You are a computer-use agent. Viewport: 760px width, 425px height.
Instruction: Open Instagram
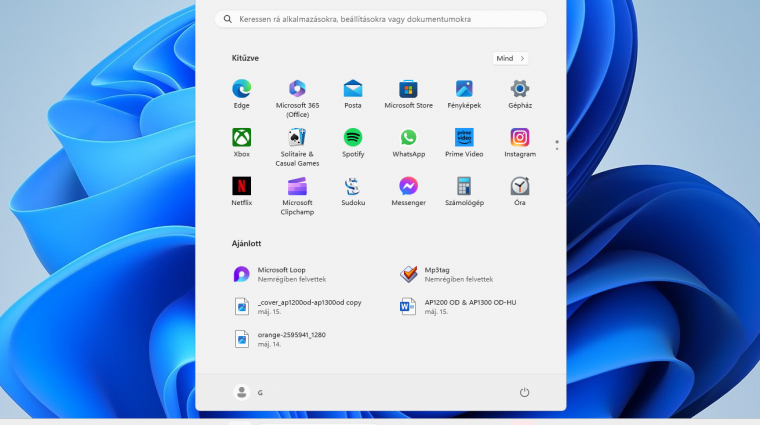520,143
